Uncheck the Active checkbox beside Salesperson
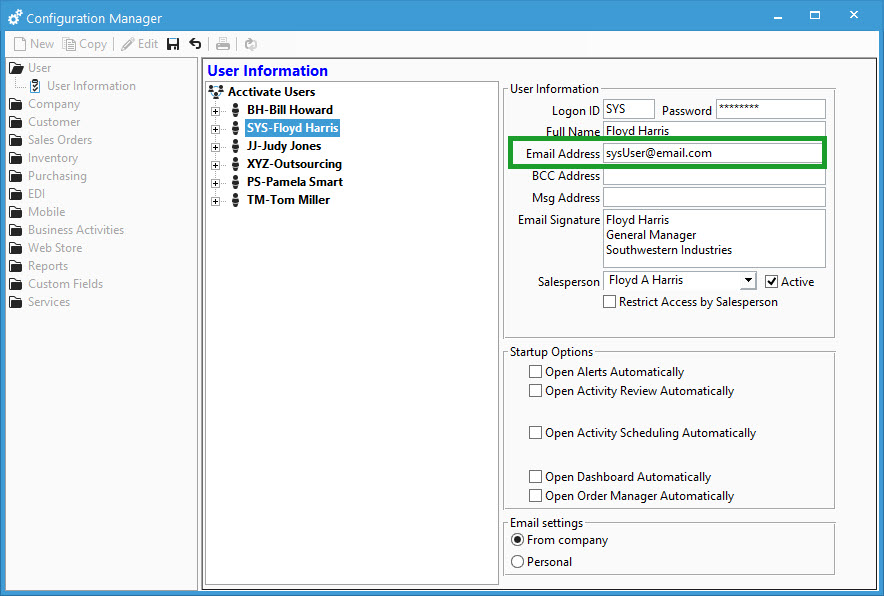Screen dimensions: 884x596 point(771,281)
